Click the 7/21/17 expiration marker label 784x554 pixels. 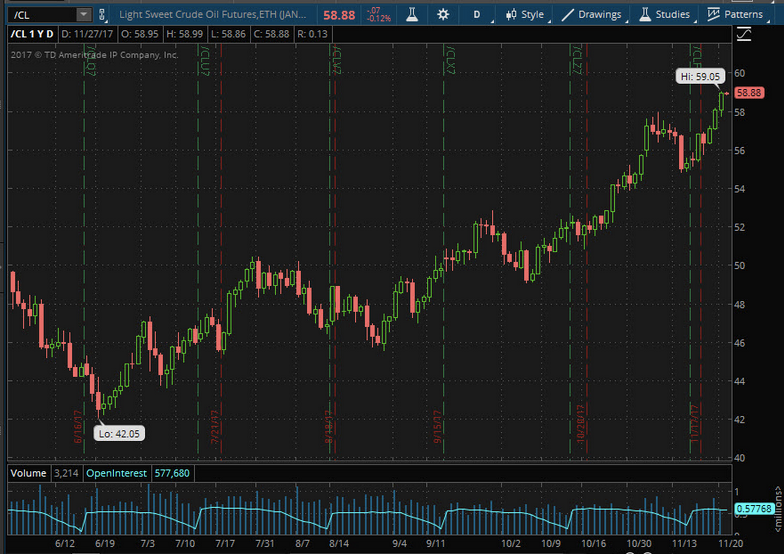tap(215, 426)
